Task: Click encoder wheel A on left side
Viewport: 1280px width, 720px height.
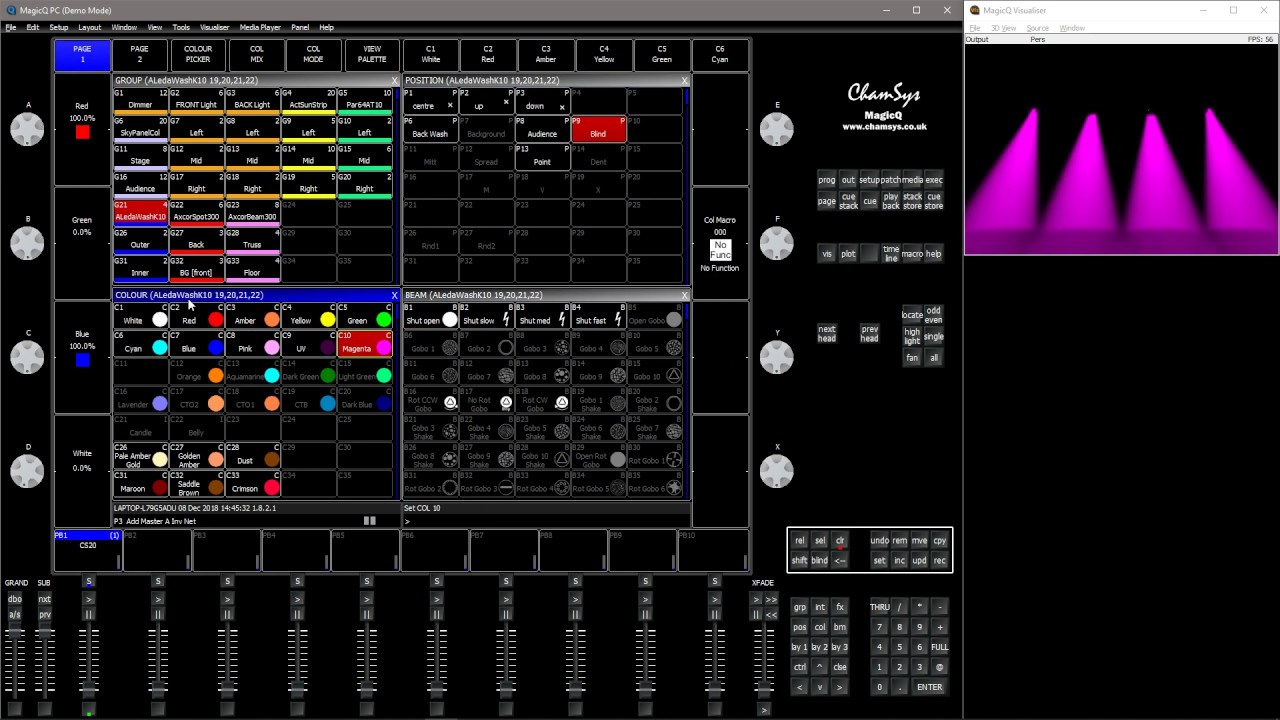Action: [28, 129]
